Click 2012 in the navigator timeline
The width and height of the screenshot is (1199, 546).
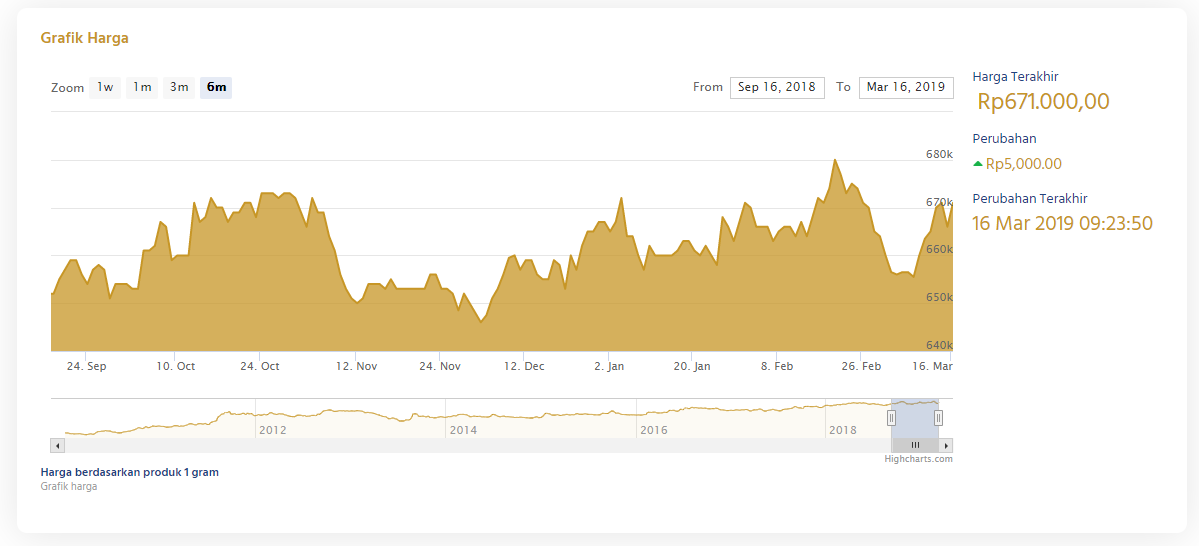coord(272,430)
